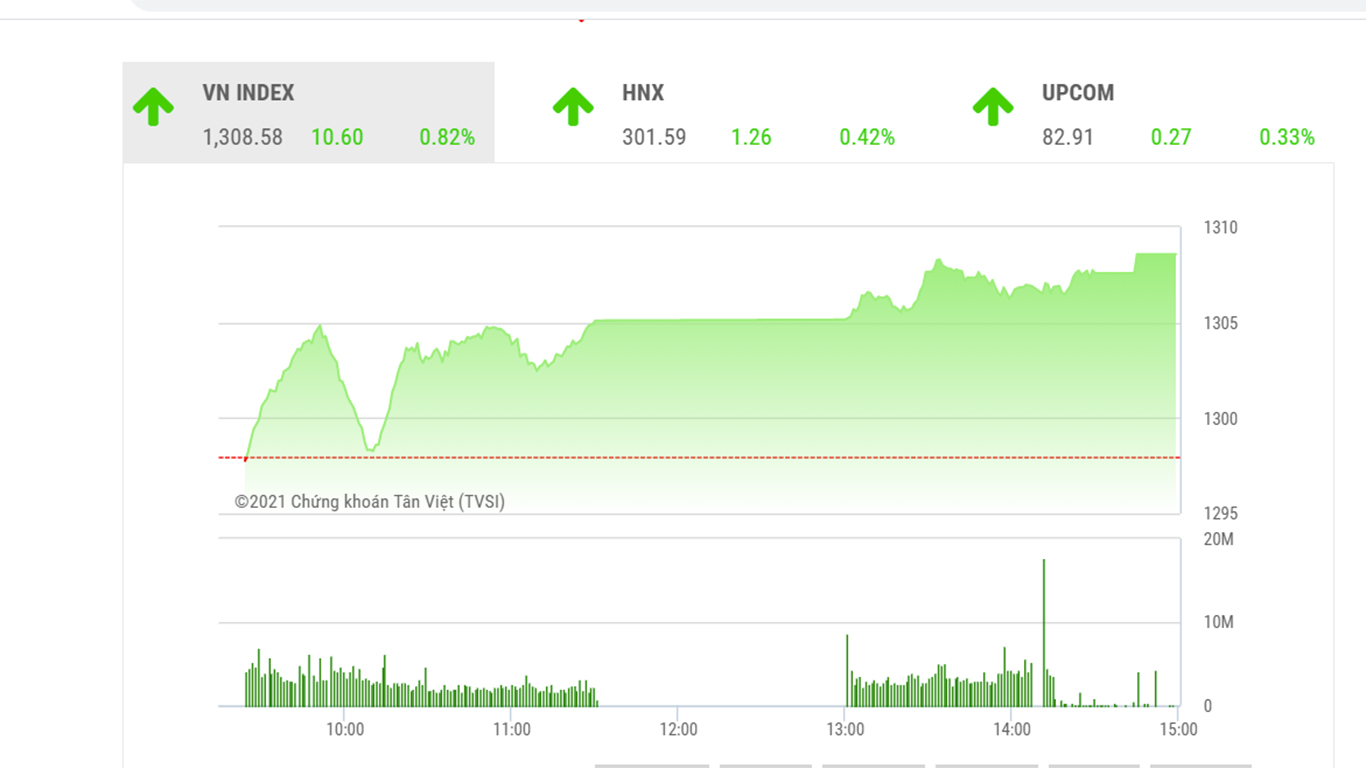Click the green up arrow beside HNX
This screenshot has width=1366, height=768.
(x=573, y=107)
